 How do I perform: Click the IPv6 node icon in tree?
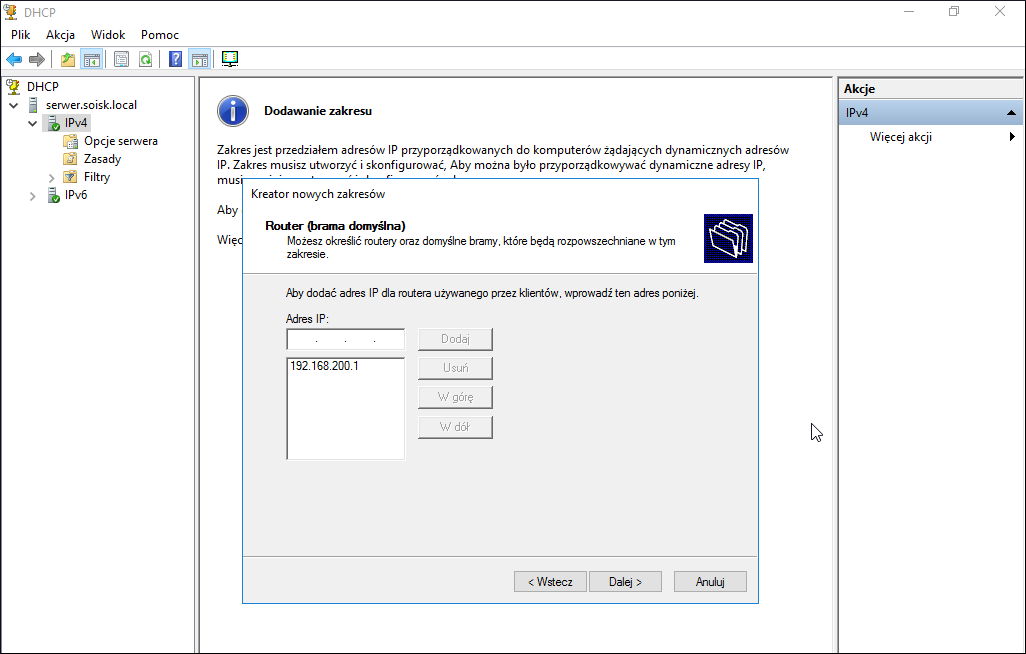coord(54,195)
